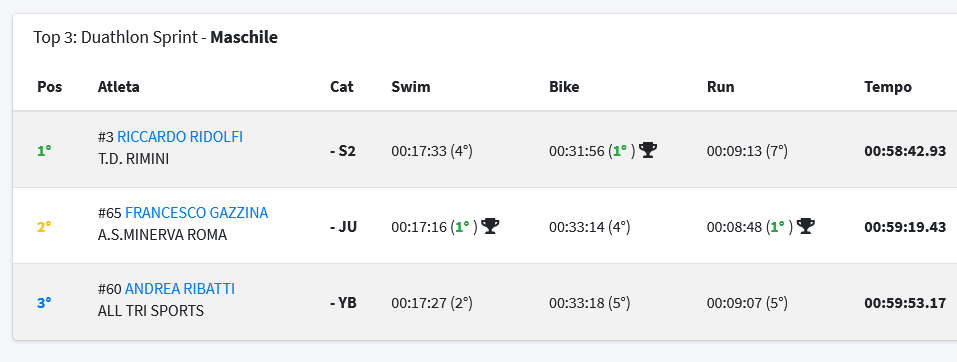Click the Atleta column header

point(118,87)
